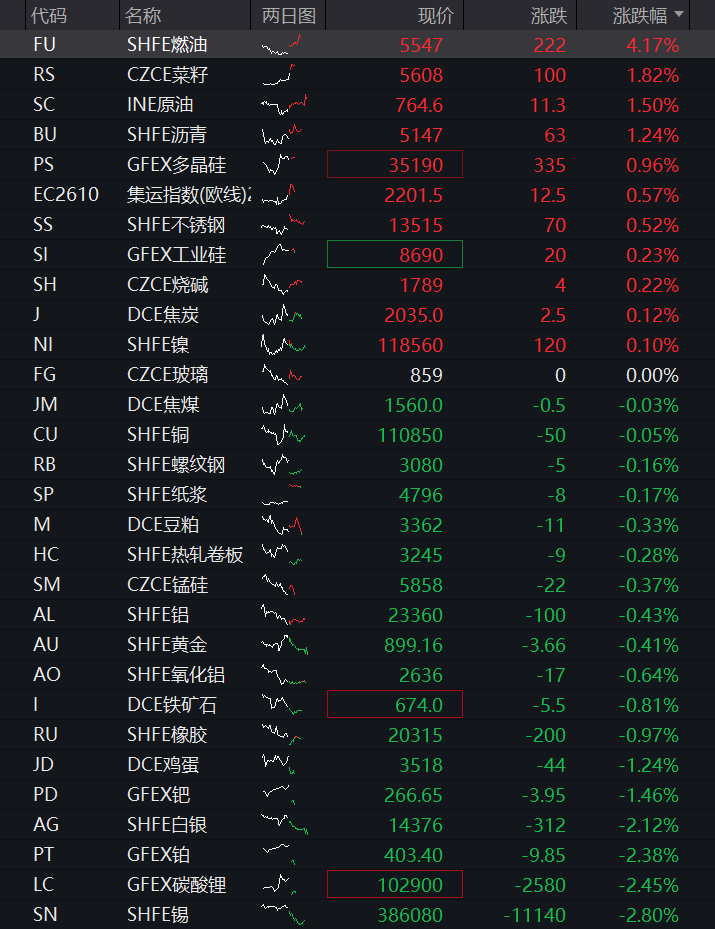Select the FG CZCE玻璃 row
Image resolution: width=715 pixels, height=929 pixels.
[357, 375]
